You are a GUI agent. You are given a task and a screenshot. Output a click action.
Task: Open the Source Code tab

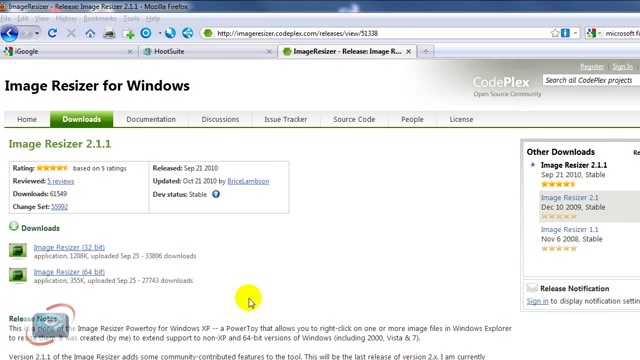(x=354, y=119)
